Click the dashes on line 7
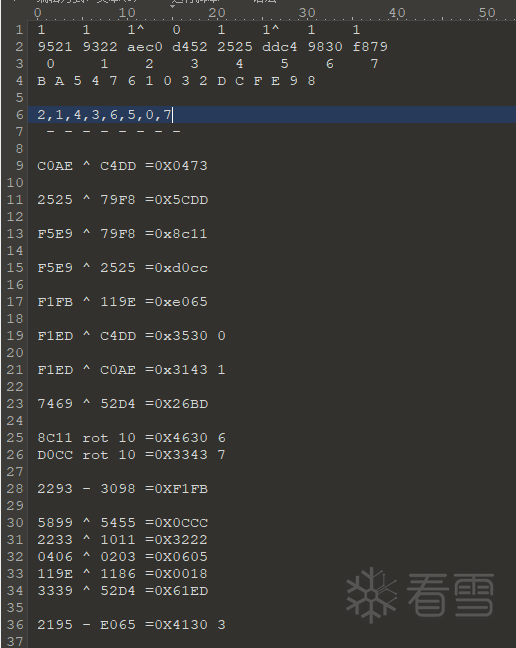Viewport: 516px width, 648px height. click(113, 131)
